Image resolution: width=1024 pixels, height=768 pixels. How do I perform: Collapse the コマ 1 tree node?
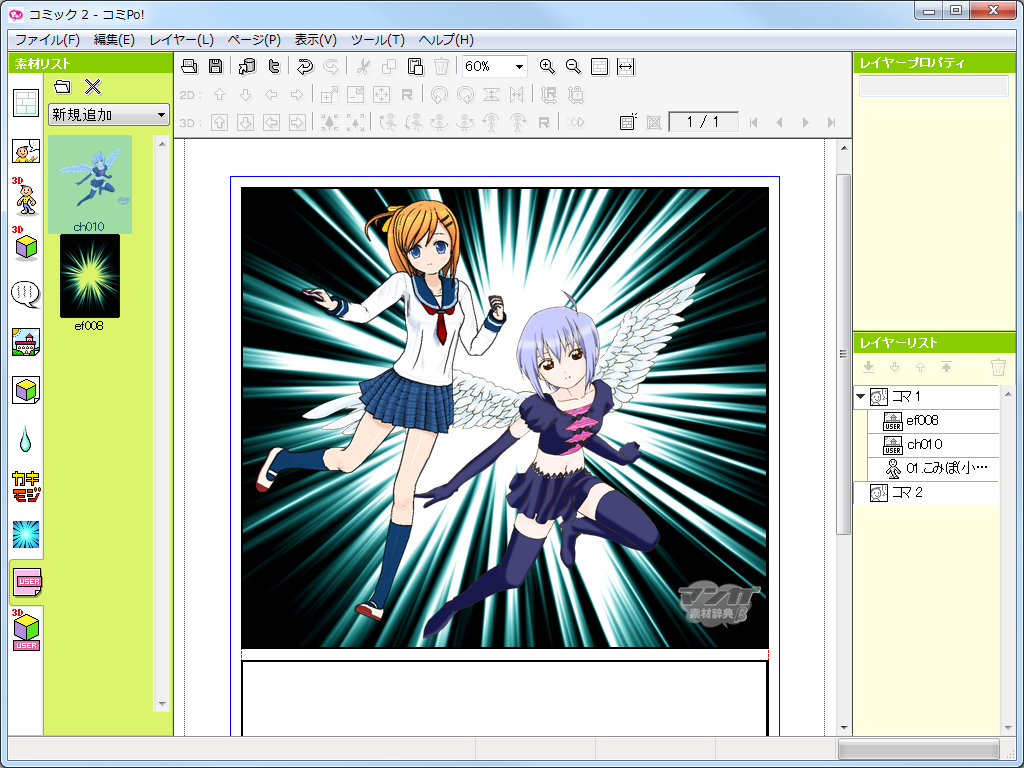click(861, 396)
